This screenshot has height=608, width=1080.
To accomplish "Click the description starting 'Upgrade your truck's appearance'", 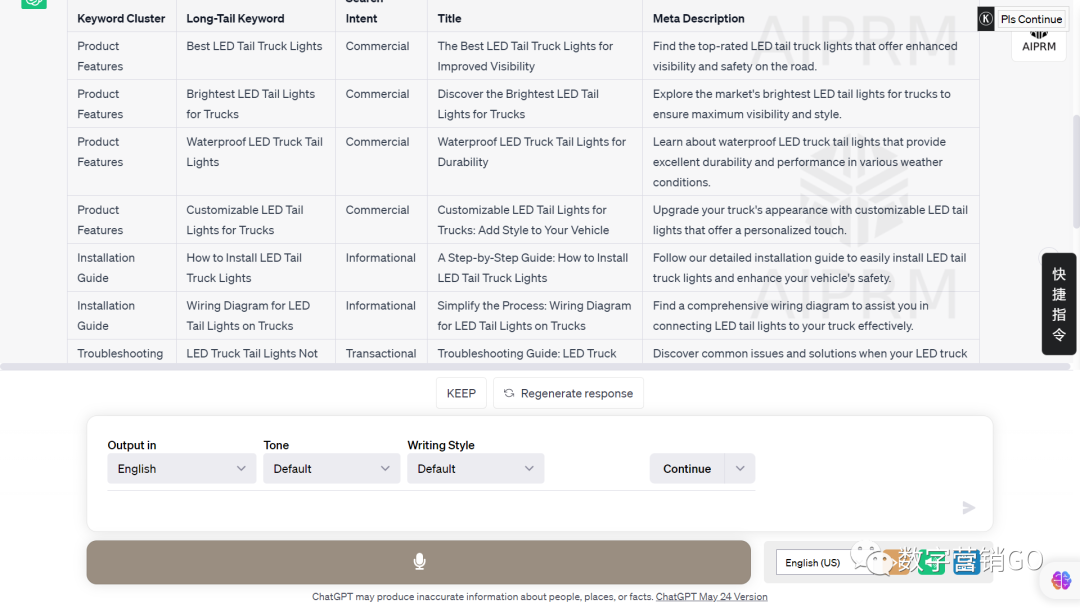I will coord(810,220).
